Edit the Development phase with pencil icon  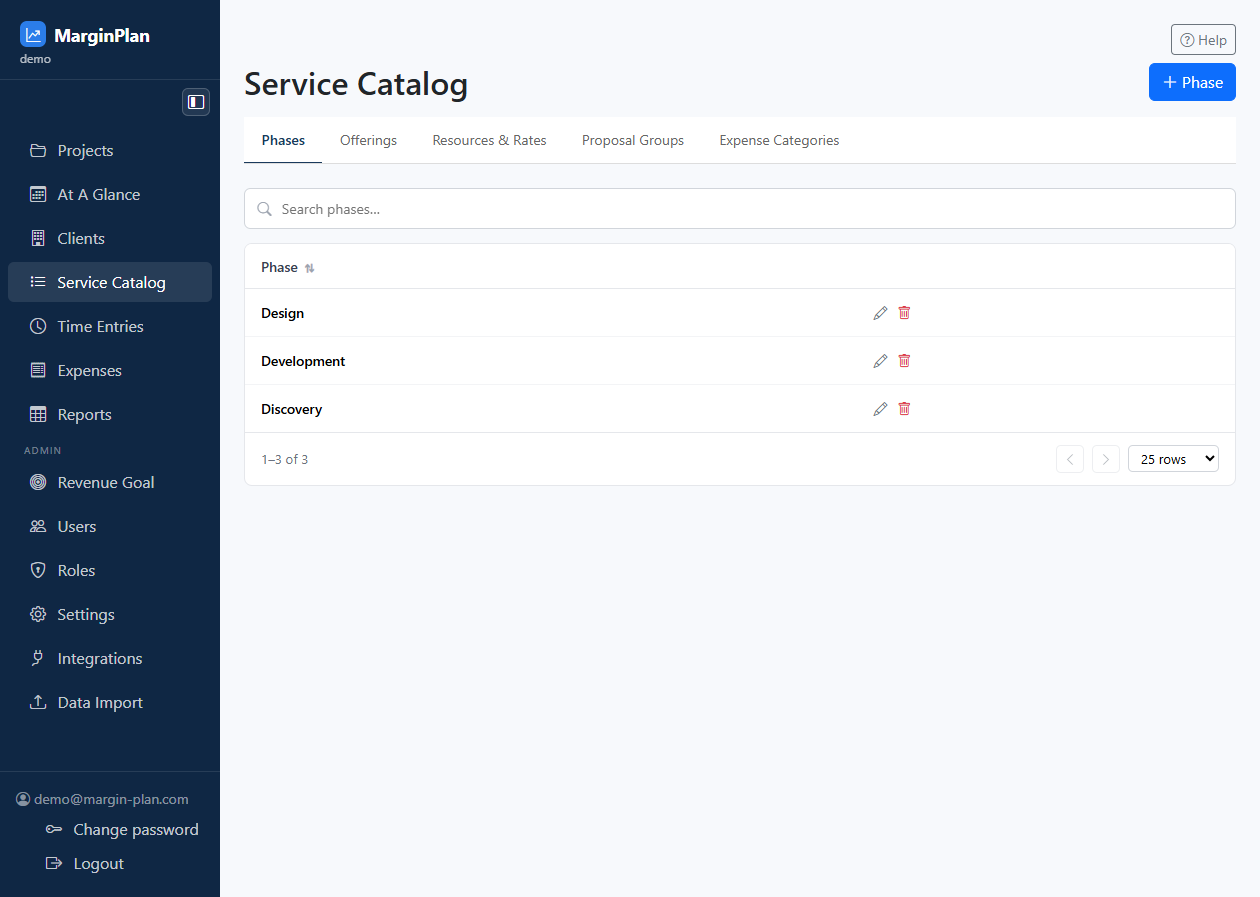[x=880, y=361]
